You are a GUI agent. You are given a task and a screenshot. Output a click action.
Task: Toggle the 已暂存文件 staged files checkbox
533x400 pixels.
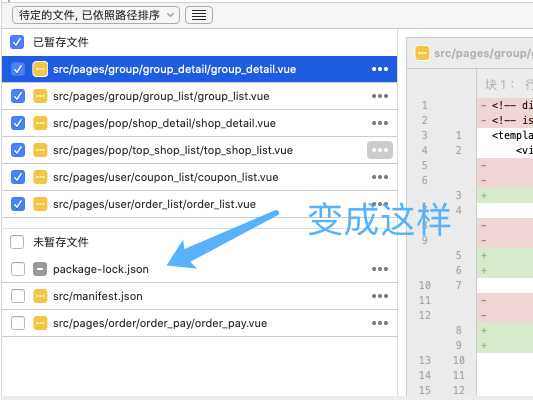tap(17, 42)
